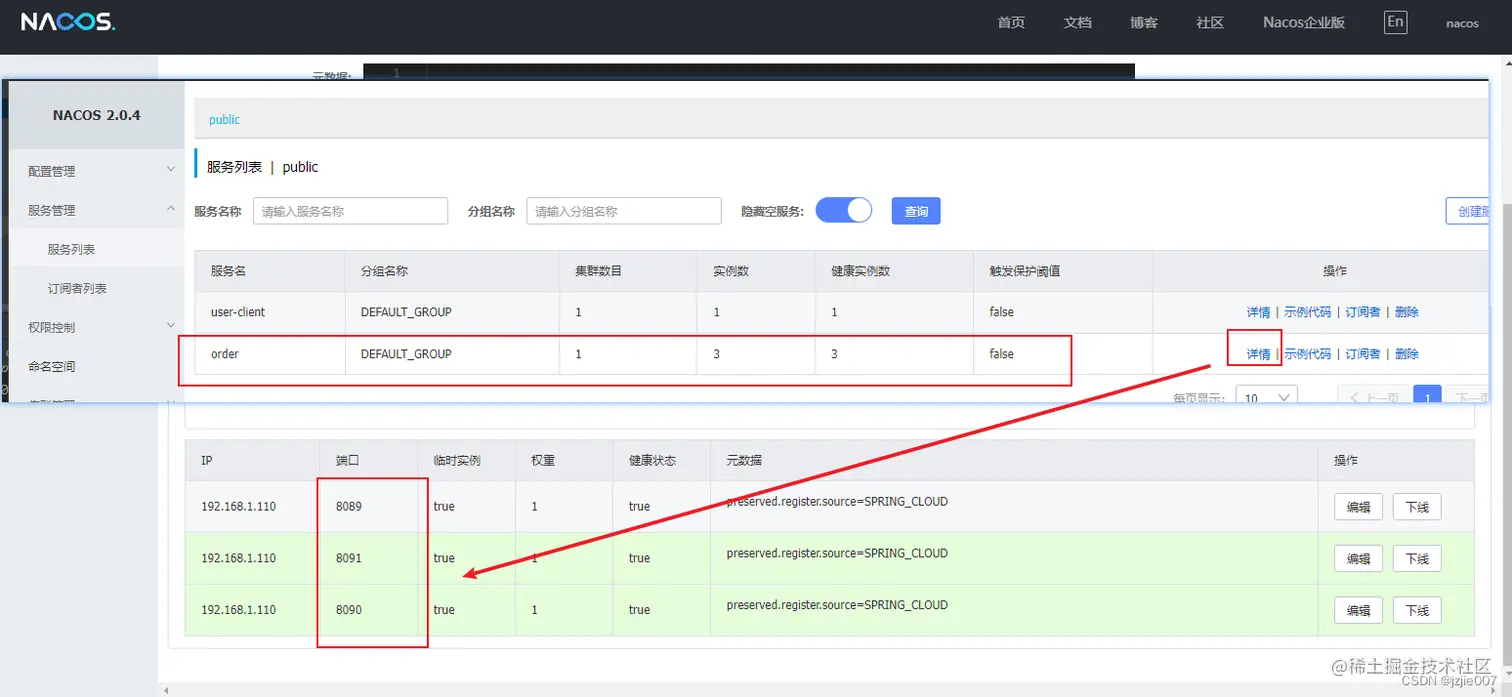Screen dimensions: 1512x697
Task: Click 编辑 for instance port 8090
Action: (1358, 610)
